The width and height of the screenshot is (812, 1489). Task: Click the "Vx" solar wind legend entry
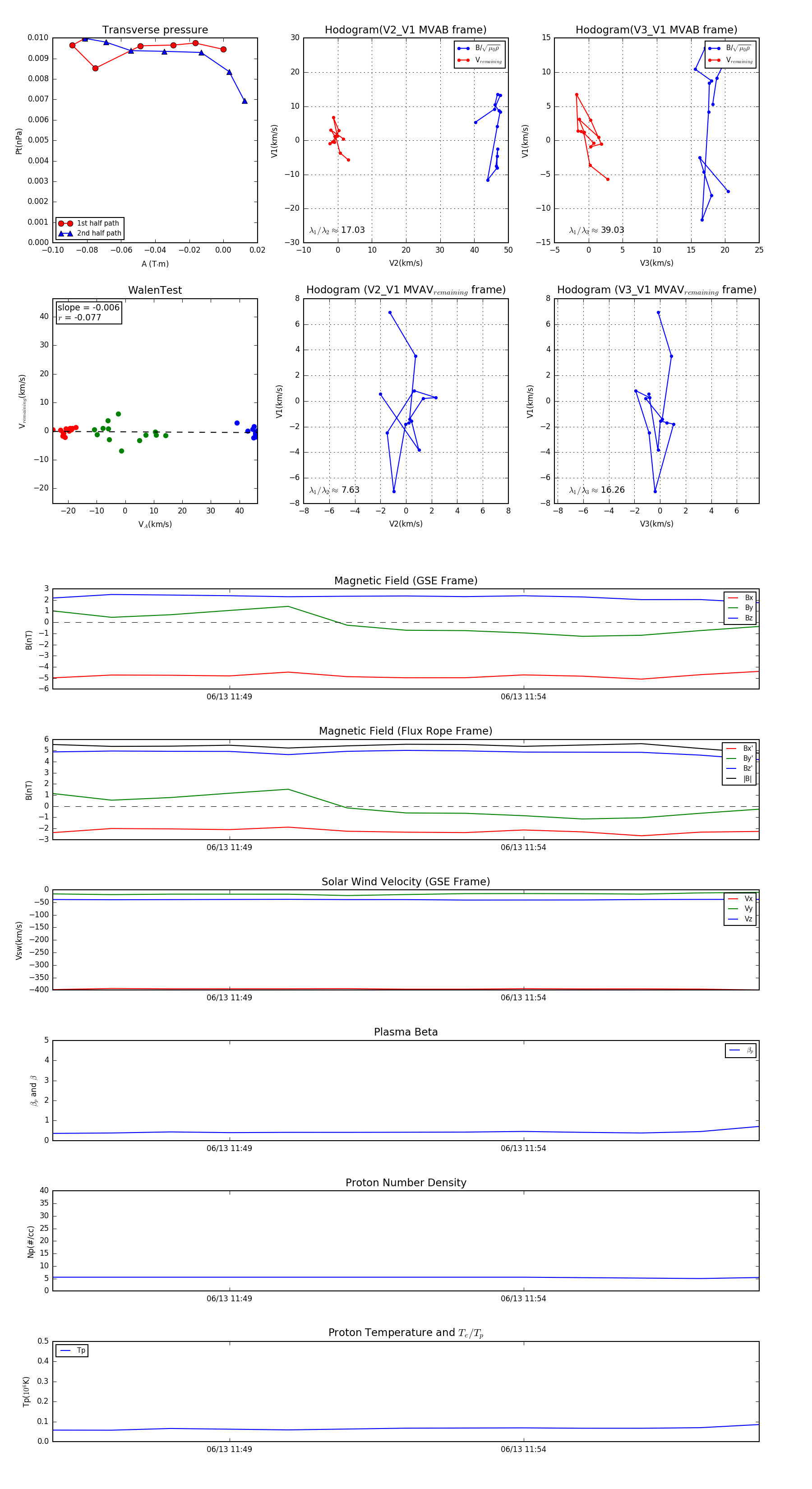coord(741,899)
